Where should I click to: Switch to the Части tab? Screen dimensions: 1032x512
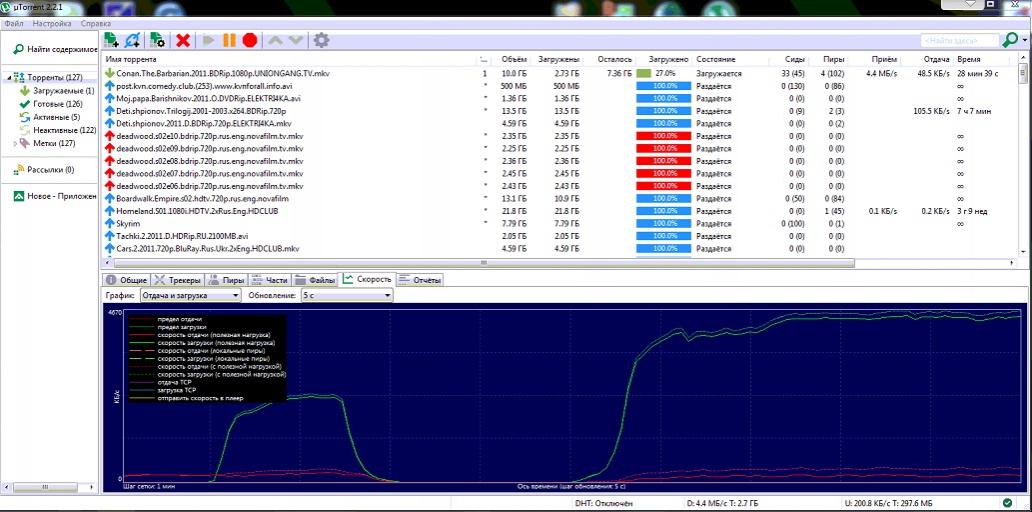[270, 280]
